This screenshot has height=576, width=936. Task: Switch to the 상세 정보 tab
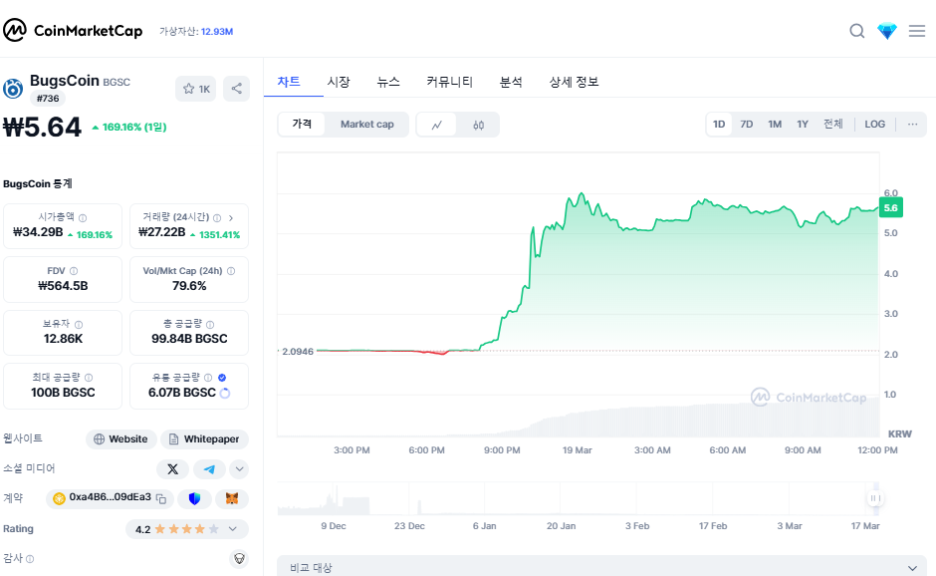574,82
